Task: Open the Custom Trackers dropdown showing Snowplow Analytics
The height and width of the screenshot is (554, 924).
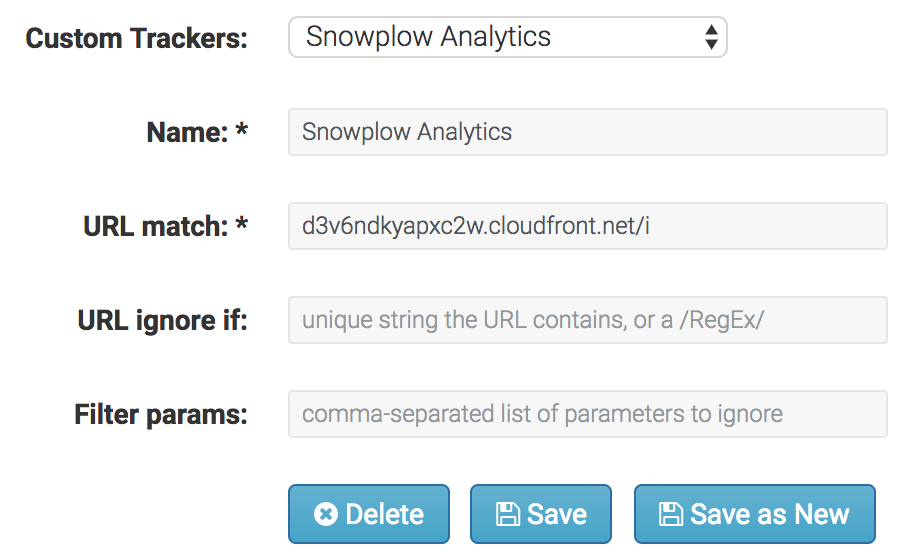Action: (x=507, y=37)
